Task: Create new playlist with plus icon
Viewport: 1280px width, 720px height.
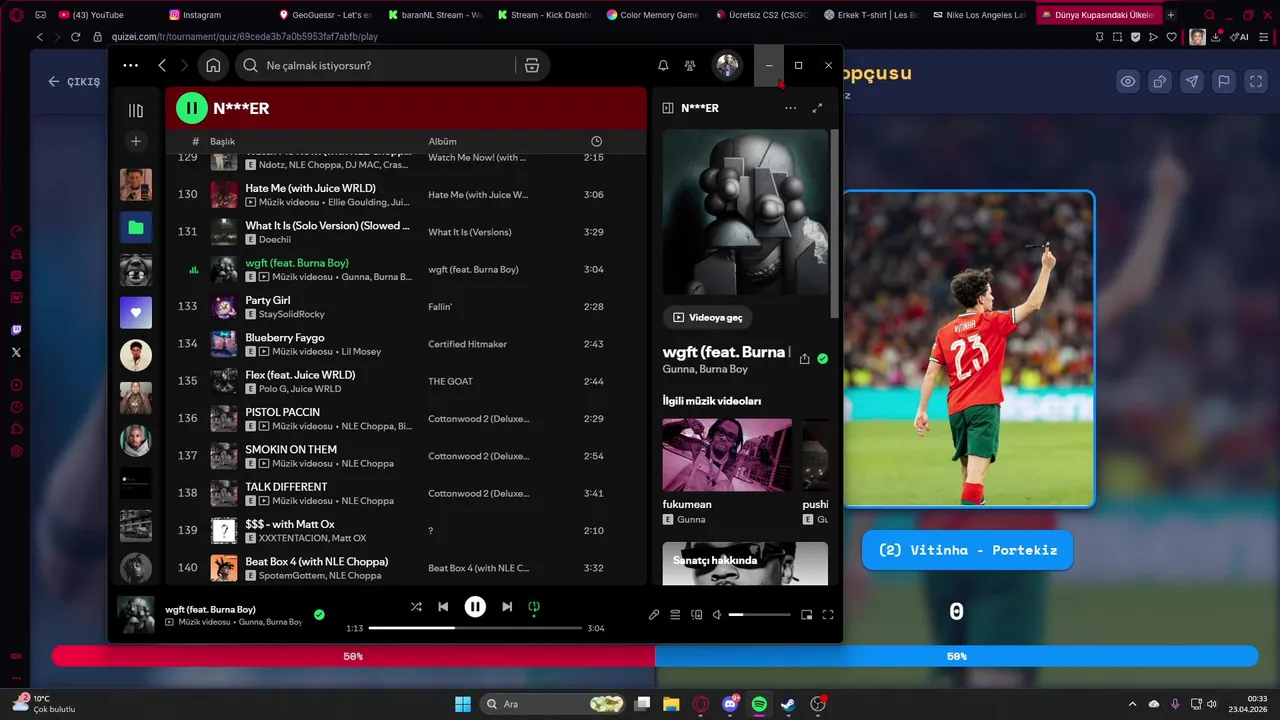Action: click(136, 142)
